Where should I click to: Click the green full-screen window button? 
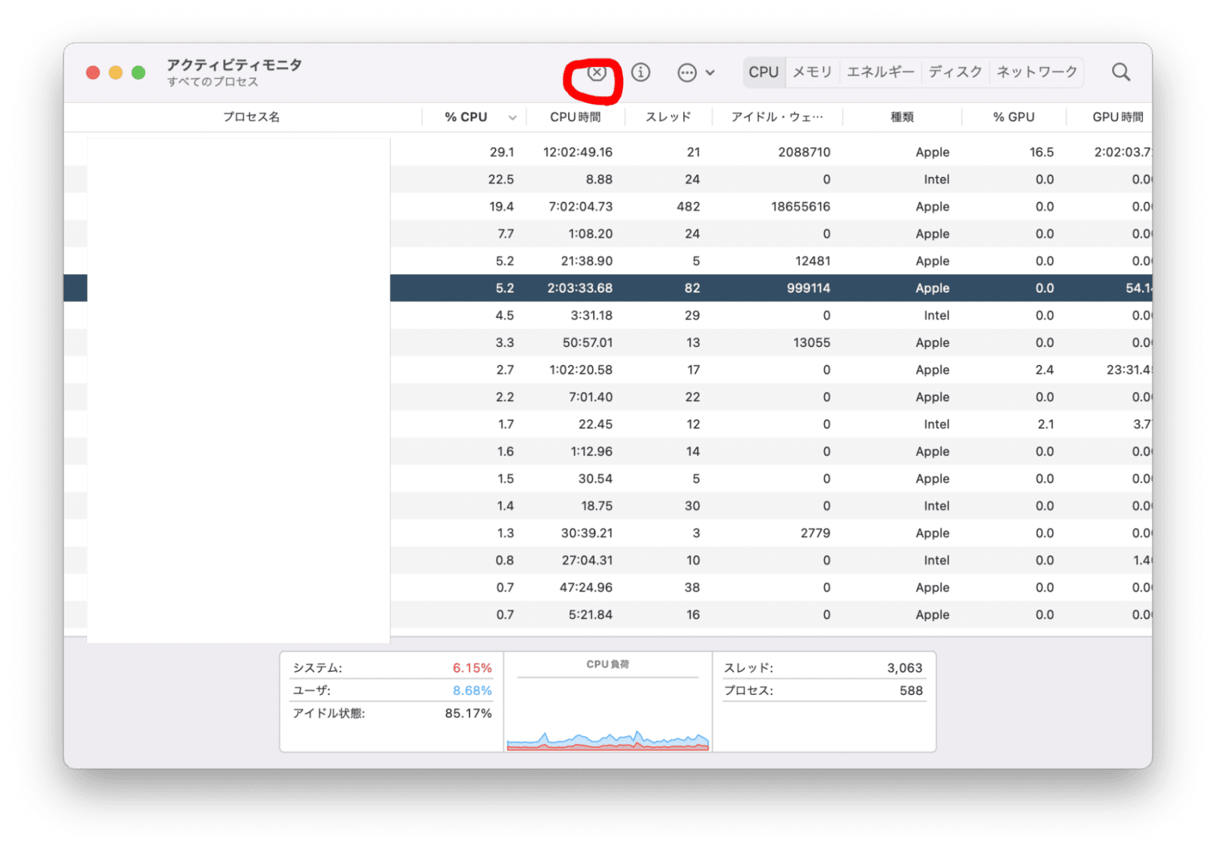click(139, 73)
